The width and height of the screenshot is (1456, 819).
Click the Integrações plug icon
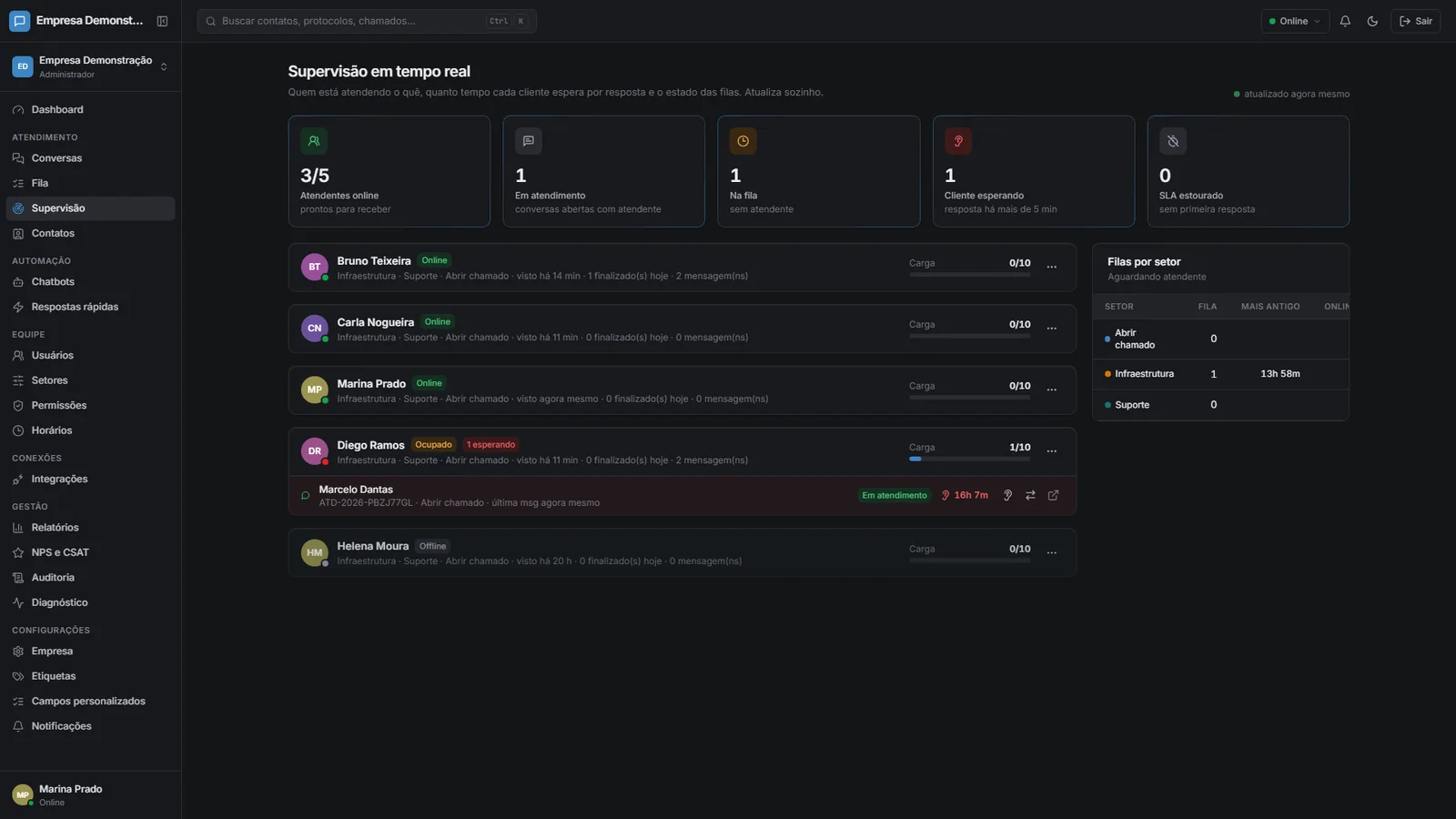pyautogui.click(x=18, y=480)
